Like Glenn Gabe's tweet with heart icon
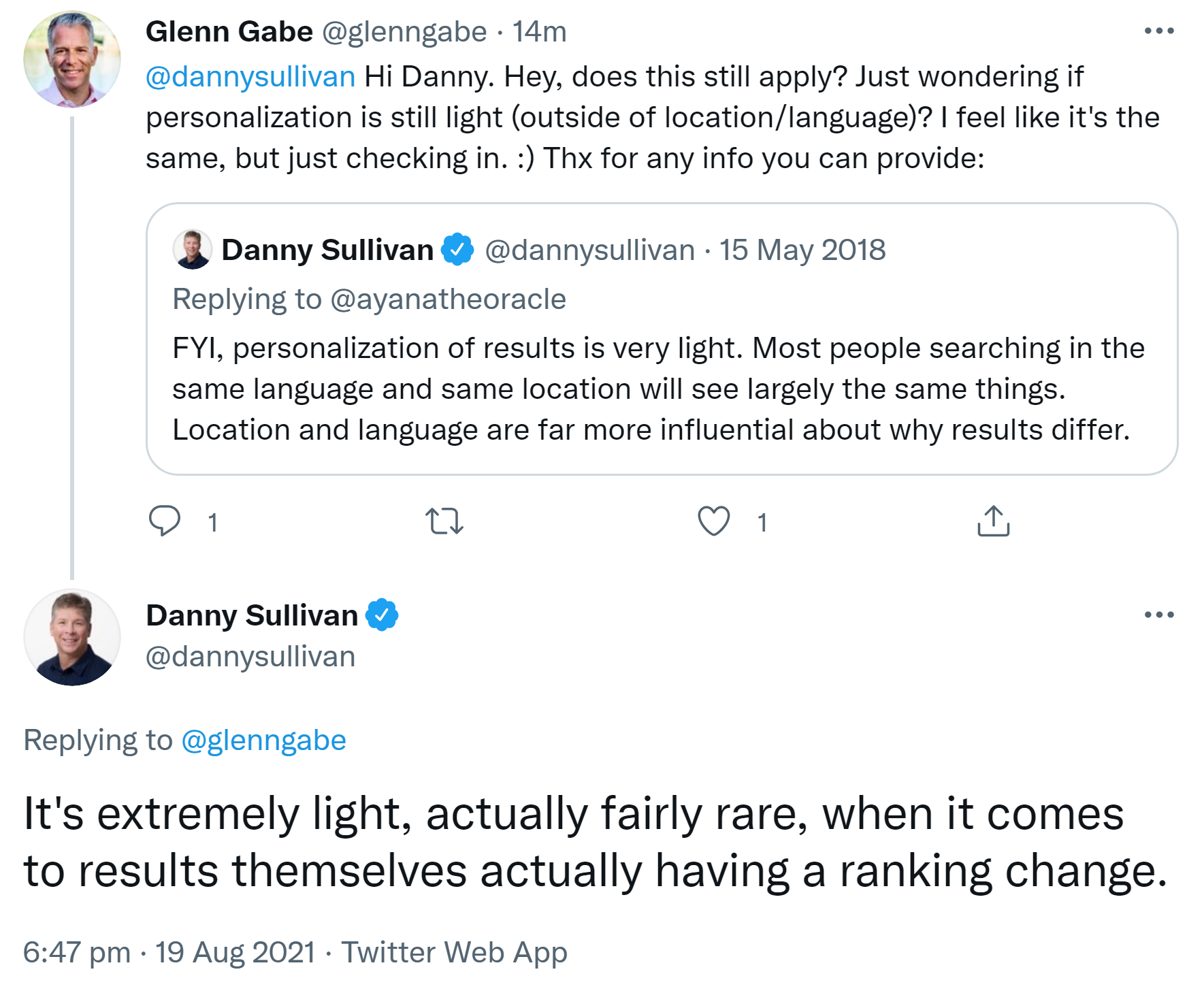 pos(714,521)
